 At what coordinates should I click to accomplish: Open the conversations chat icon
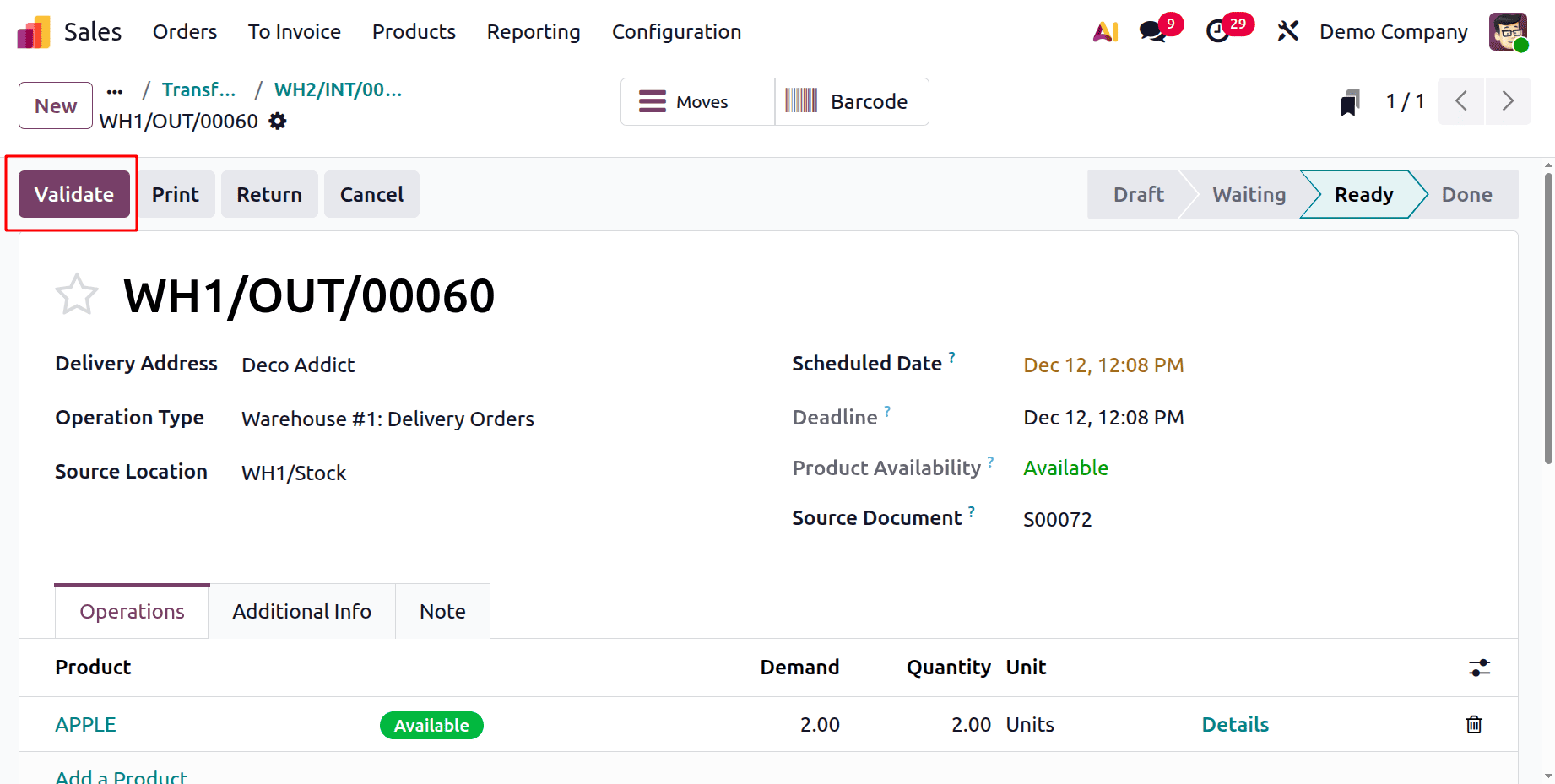[x=1152, y=32]
